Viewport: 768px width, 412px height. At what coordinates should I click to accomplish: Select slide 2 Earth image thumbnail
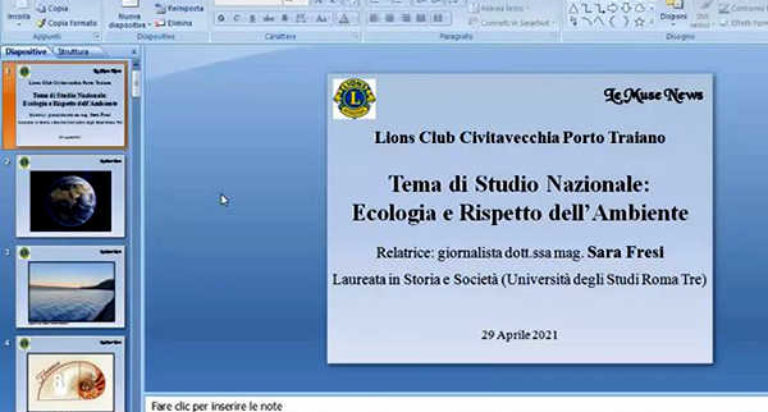pyautogui.click(x=70, y=196)
